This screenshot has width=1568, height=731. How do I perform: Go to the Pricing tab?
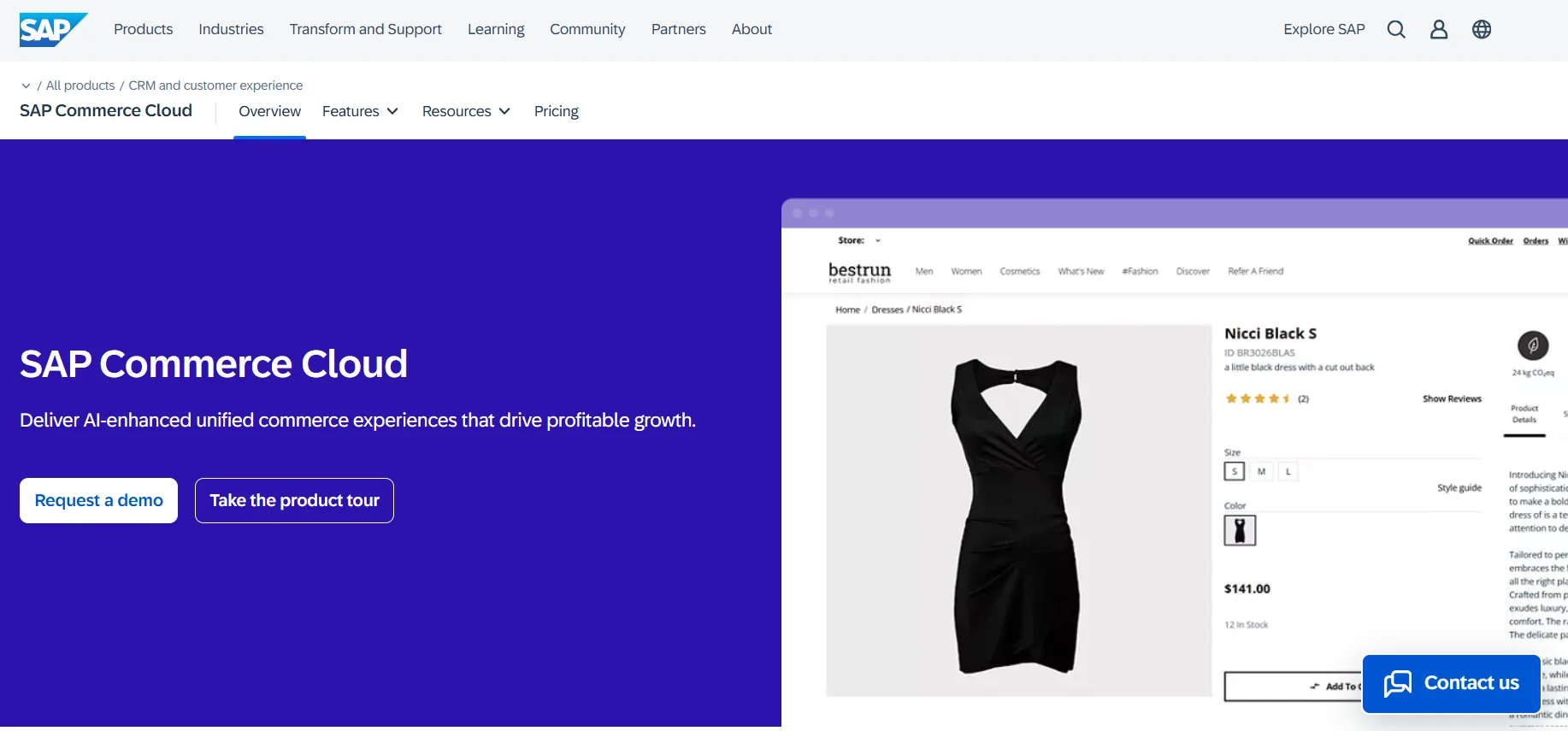(556, 111)
